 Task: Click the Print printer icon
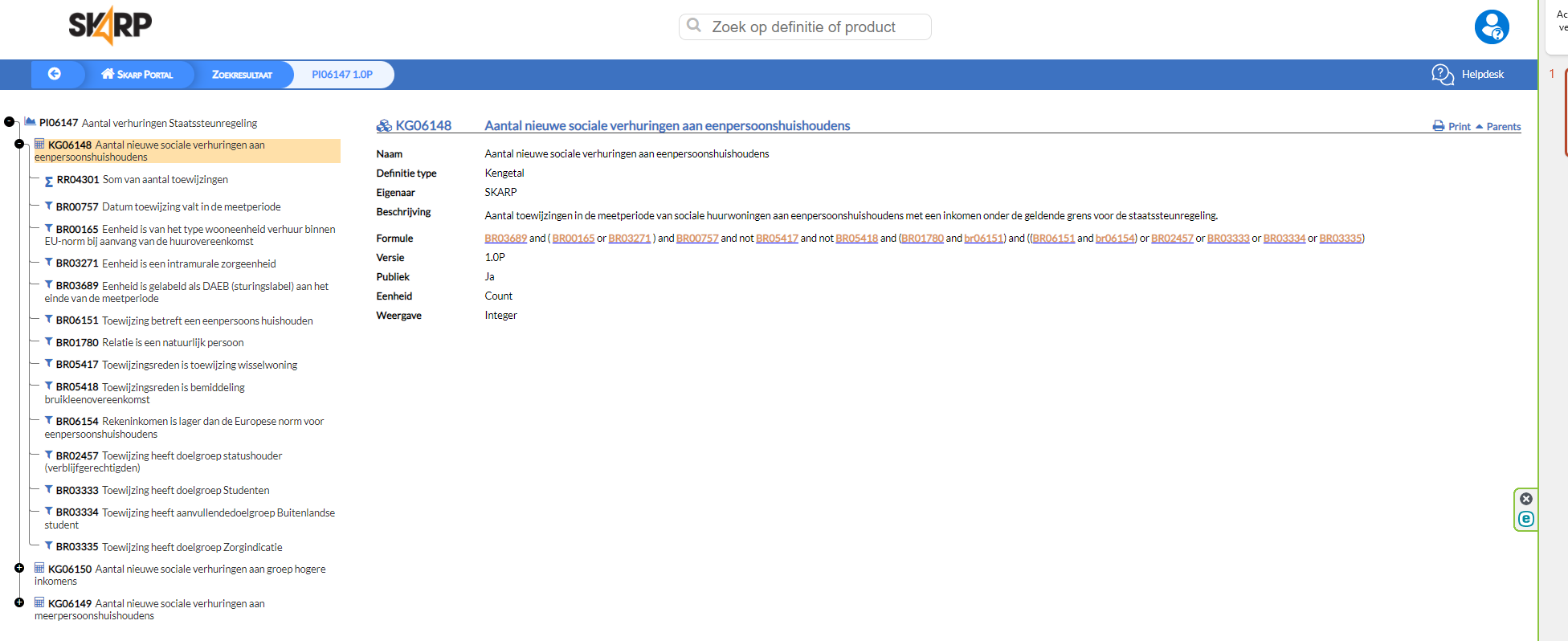(1438, 126)
